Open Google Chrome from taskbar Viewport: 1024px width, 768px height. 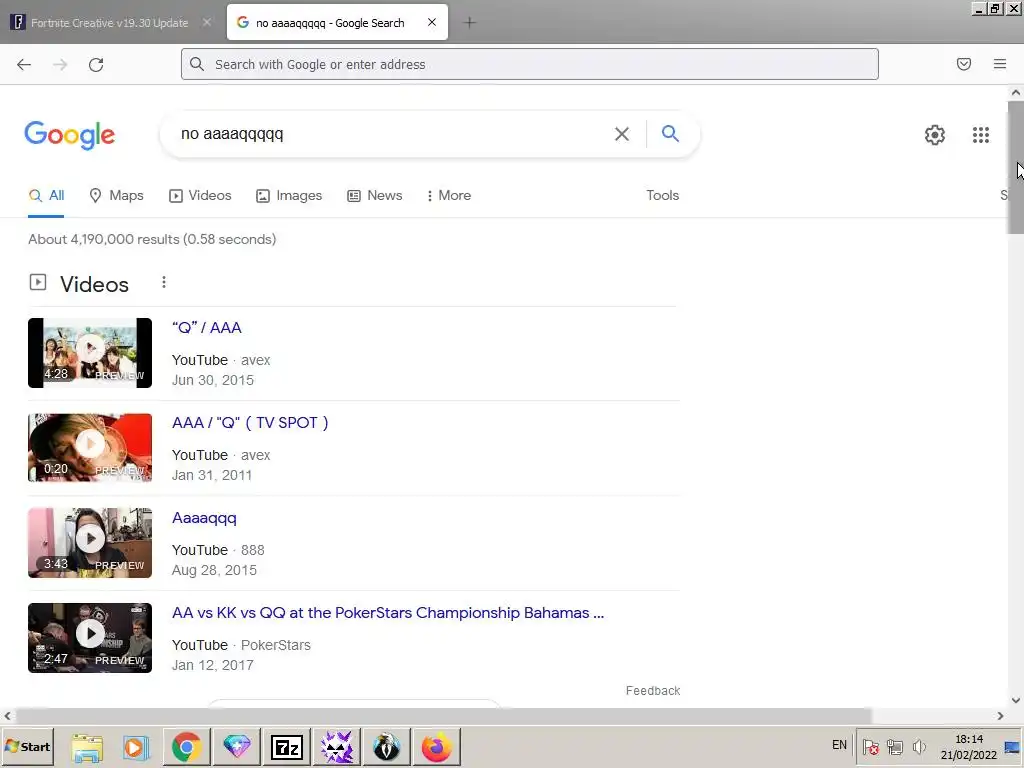(x=186, y=747)
